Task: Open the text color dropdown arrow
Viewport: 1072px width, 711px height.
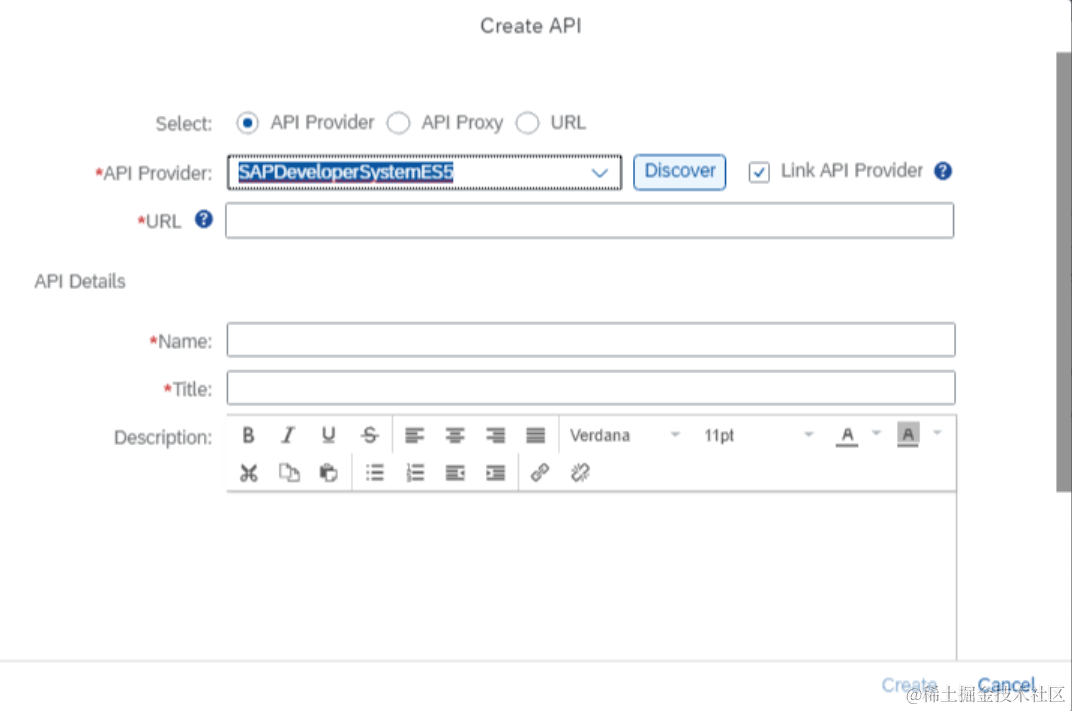Action: tap(876, 433)
